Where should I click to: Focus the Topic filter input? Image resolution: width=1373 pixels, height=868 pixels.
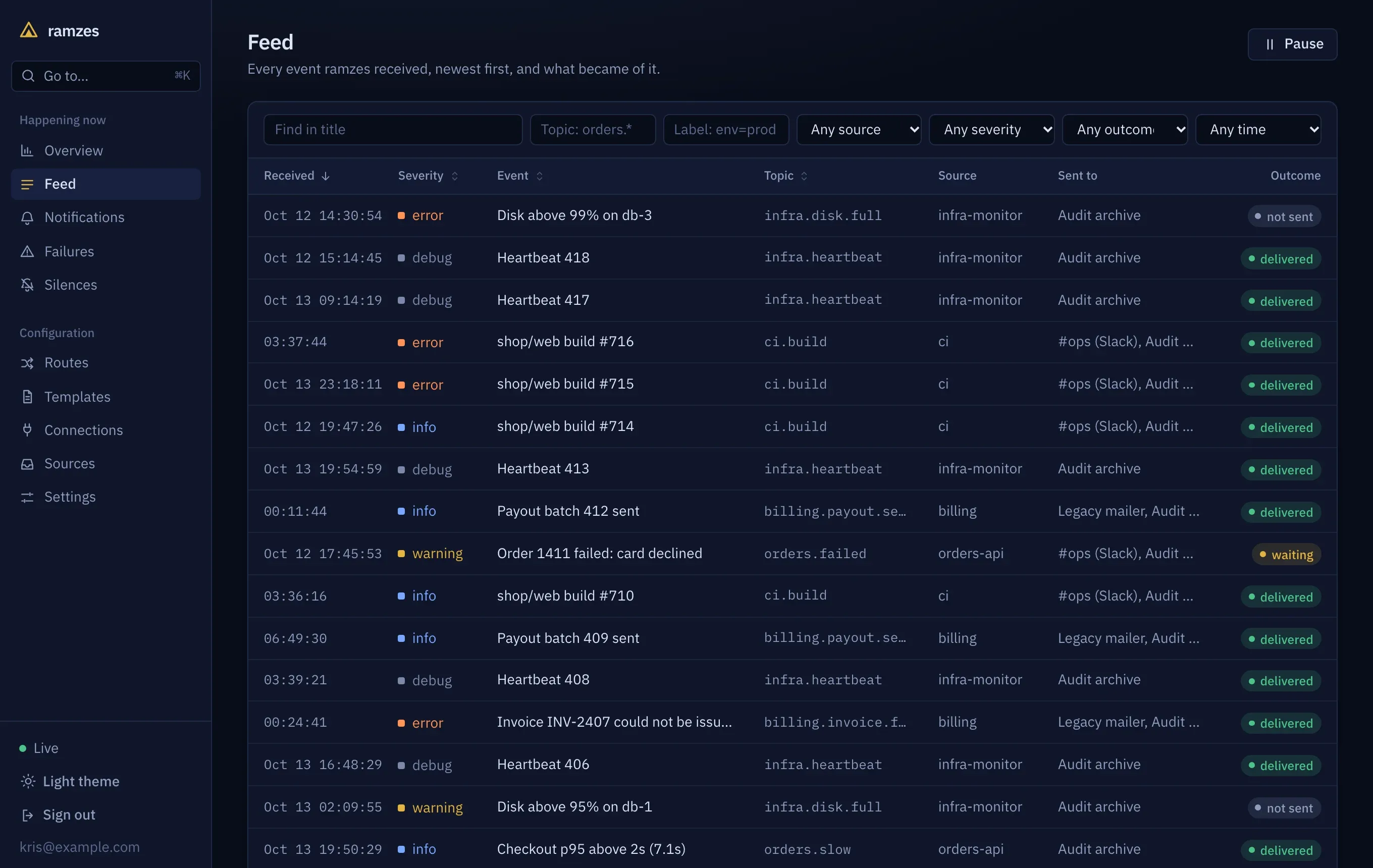(x=593, y=130)
